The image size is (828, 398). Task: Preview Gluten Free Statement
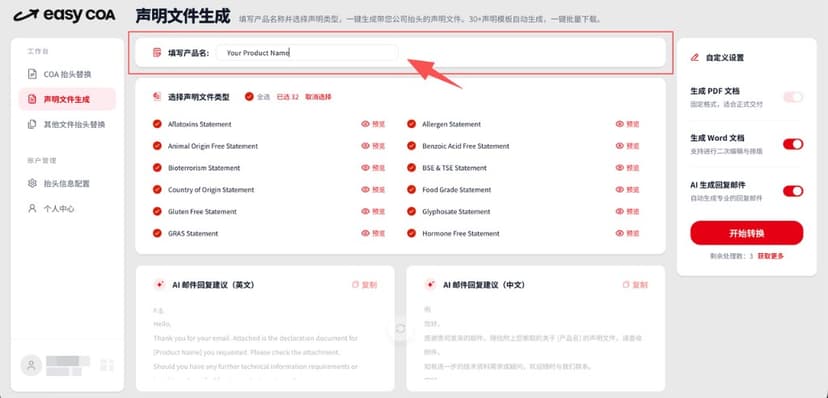[x=373, y=211]
